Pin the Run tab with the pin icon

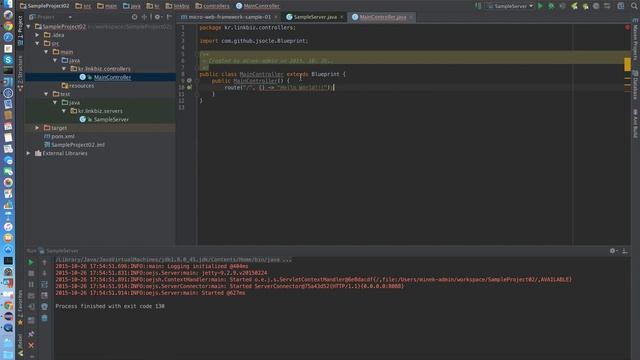coord(31,334)
